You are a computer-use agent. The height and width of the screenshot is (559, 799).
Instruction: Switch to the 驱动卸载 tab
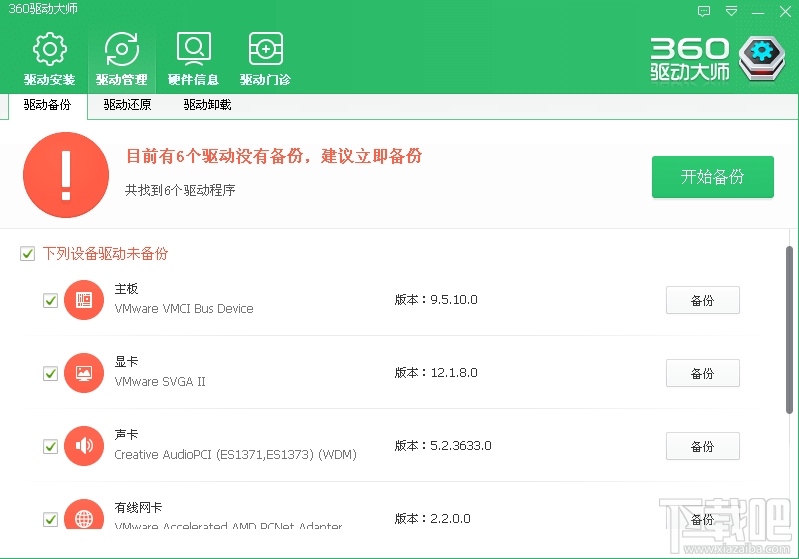tap(207, 105)
